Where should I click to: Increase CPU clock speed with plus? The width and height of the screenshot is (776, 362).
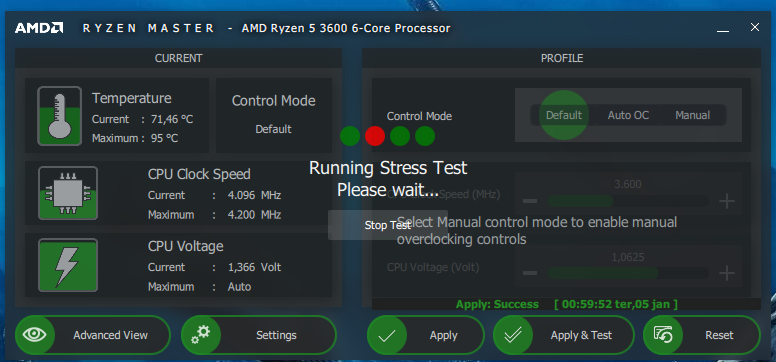click(x=726, y=201)
